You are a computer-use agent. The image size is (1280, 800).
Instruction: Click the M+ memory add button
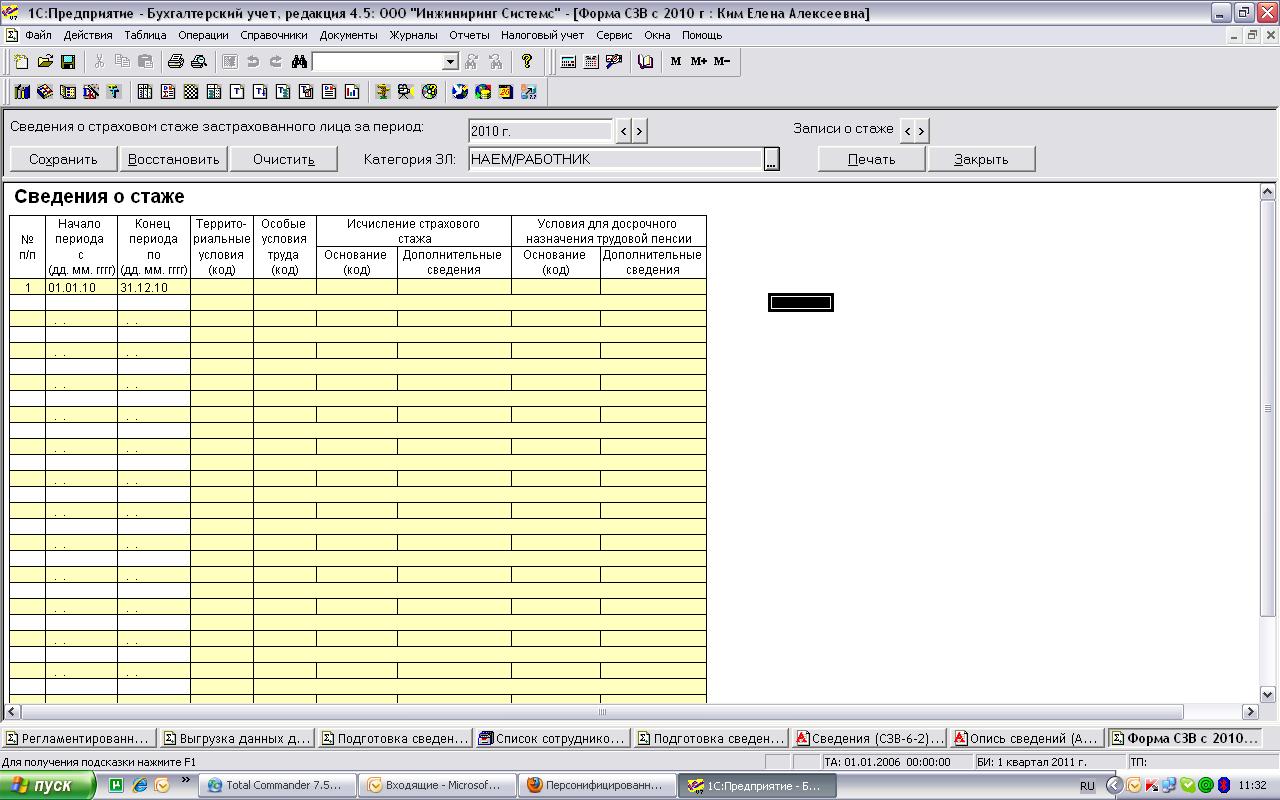click(698, 62)
